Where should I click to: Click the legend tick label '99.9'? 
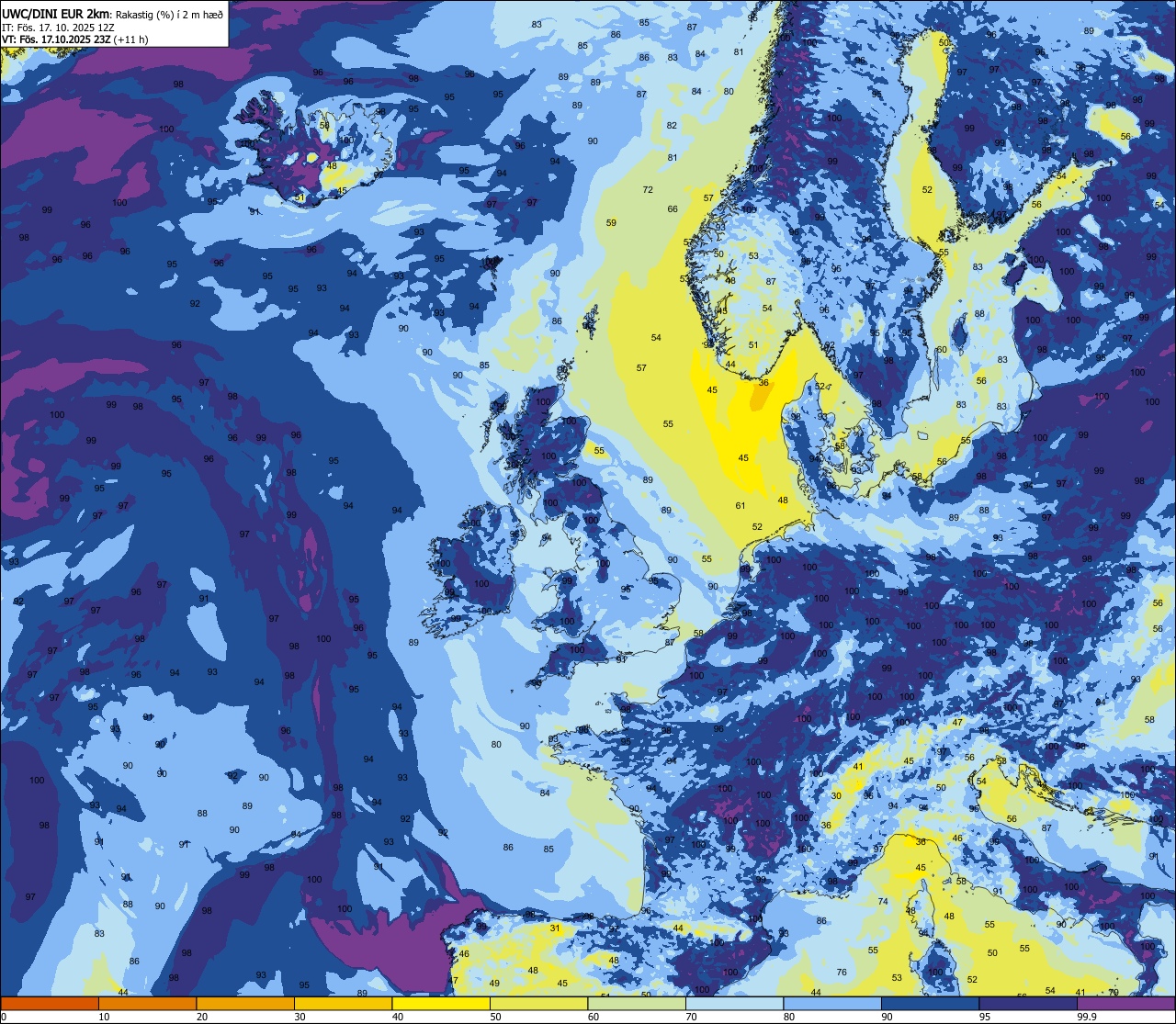pos(1087,1017)
